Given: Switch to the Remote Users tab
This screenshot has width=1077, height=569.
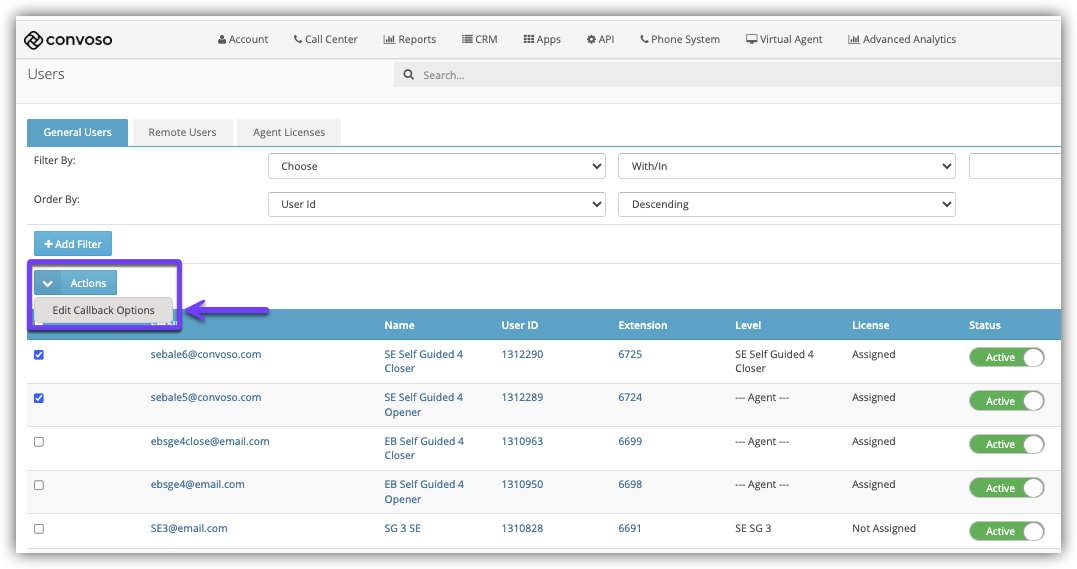Looking at the screenshot, I should pos(182,132).
